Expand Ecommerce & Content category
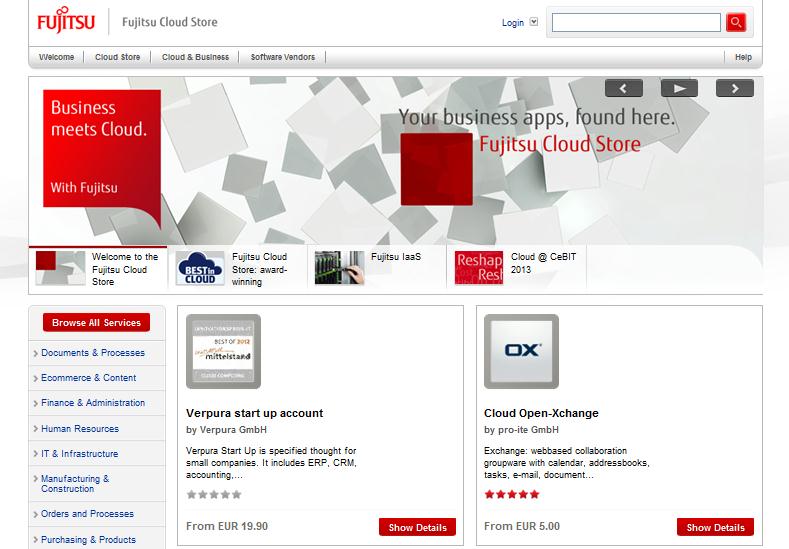 [89, 378]
